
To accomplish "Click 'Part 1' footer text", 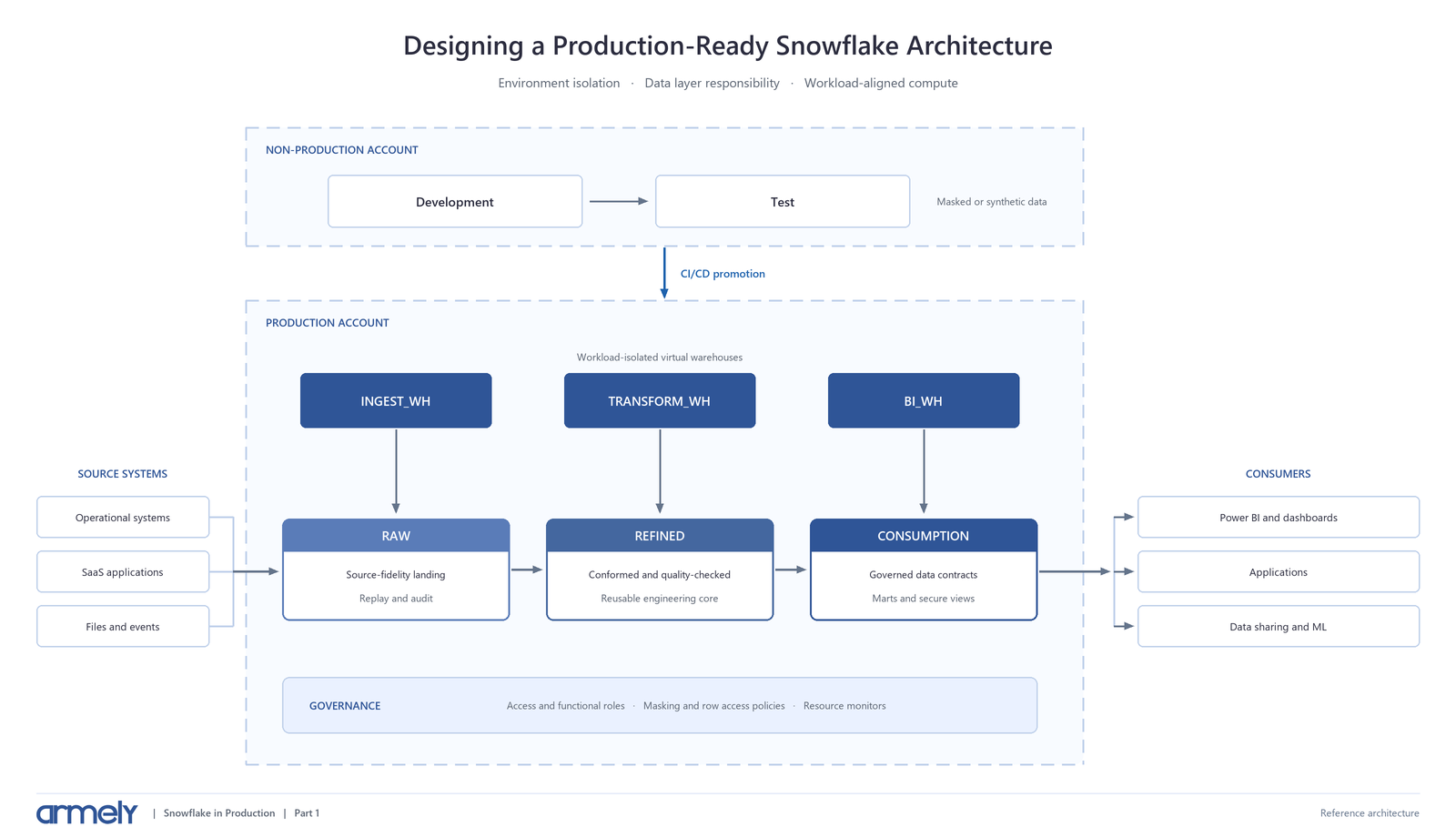I will [307, 813].
